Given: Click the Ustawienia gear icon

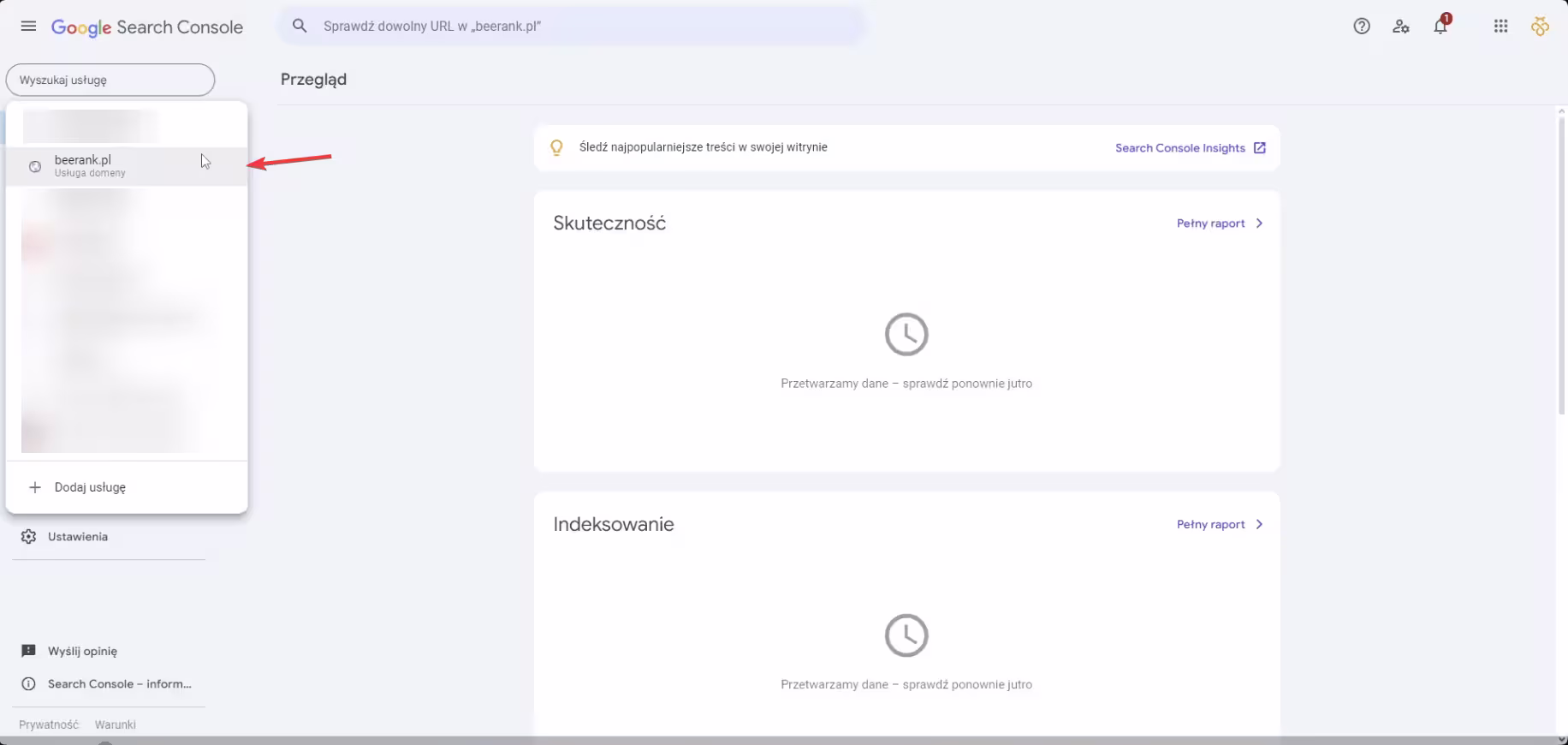Looking at the screenshot, I should coord(28,537).
